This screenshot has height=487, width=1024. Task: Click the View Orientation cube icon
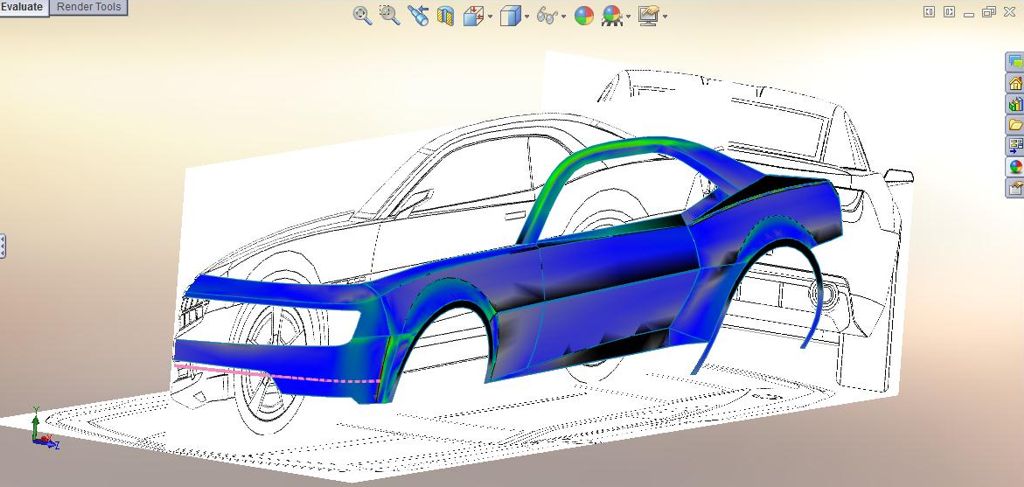473,15
